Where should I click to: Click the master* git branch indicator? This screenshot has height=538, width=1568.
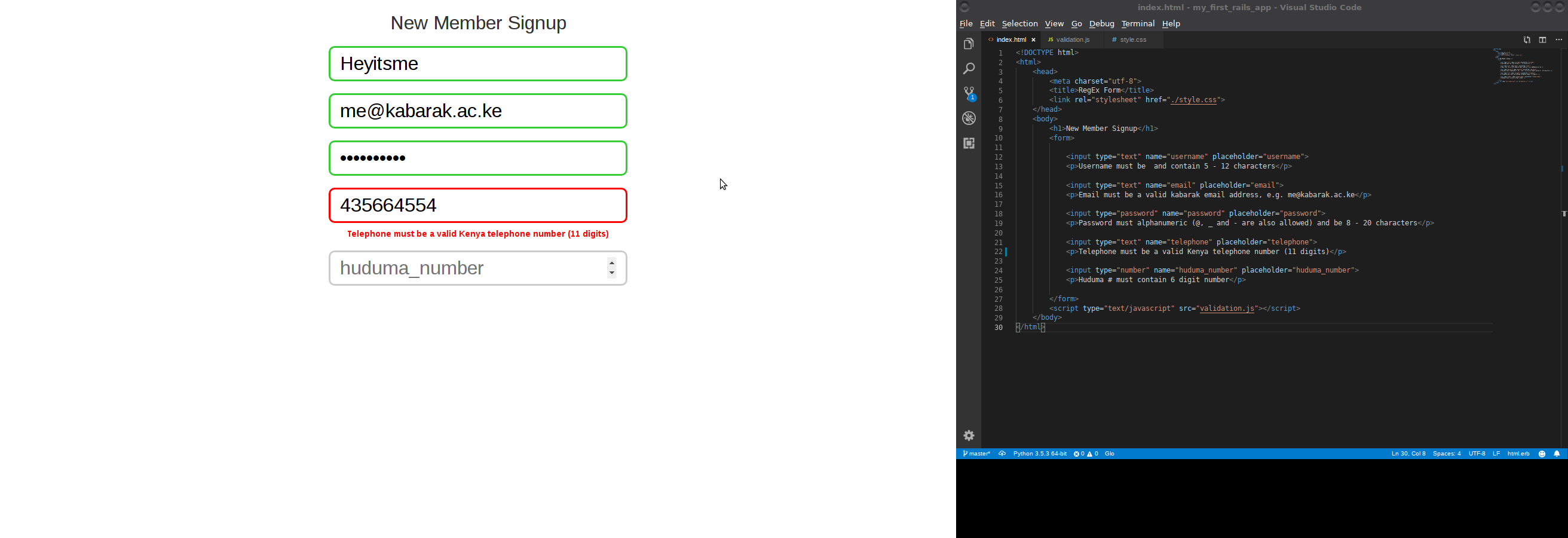tap(976, 454)
